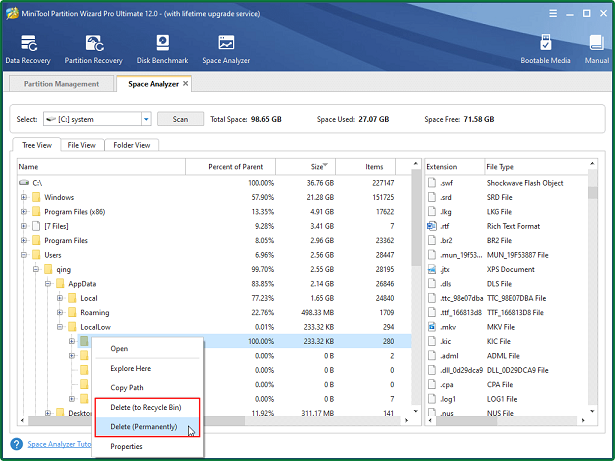615x461 pixels.
Task: Open Disk Benchmark
Action: tap(162, 49)
